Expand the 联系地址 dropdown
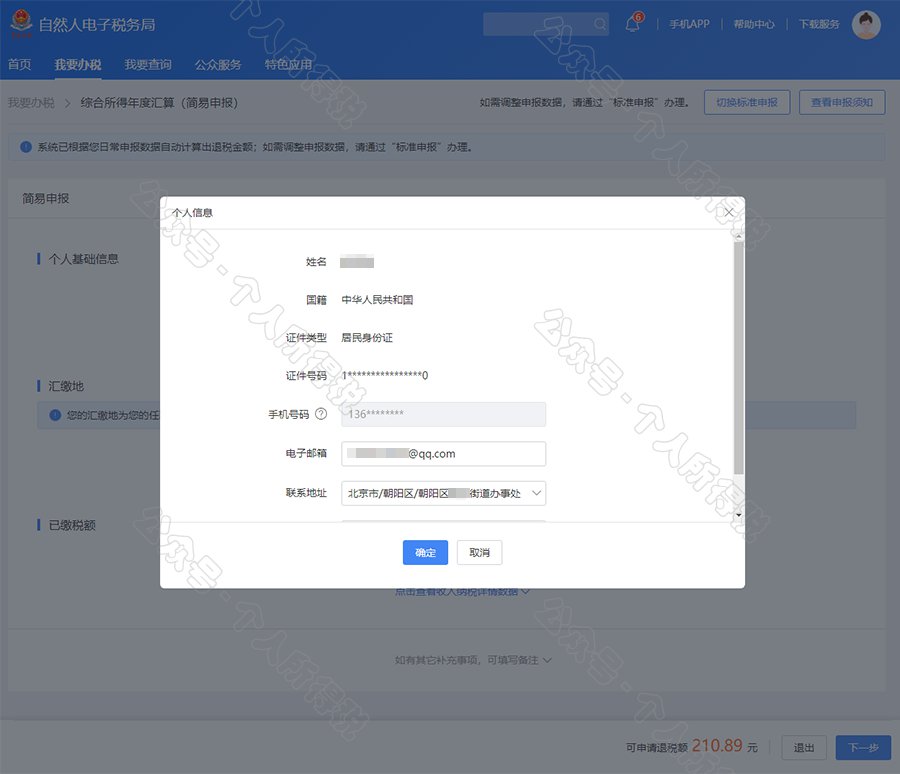The height and width of the screenshot is (774, 900). (x=536, y=493)
